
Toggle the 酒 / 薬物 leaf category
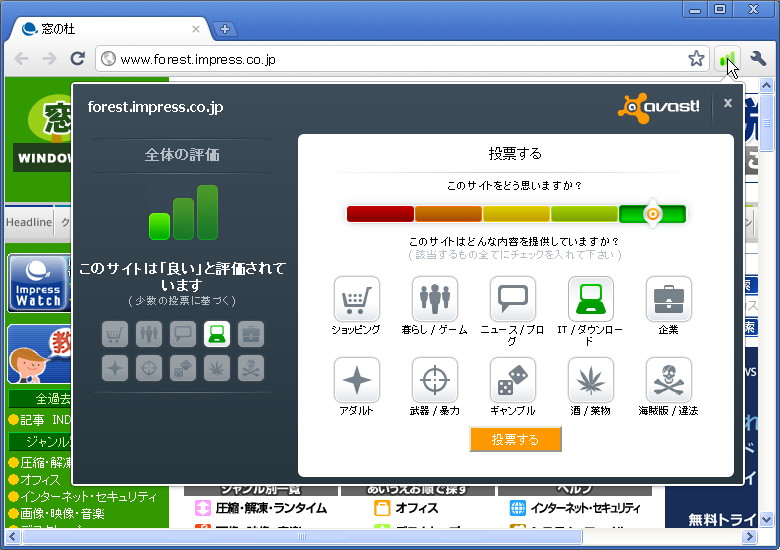(x=591, y=380)
